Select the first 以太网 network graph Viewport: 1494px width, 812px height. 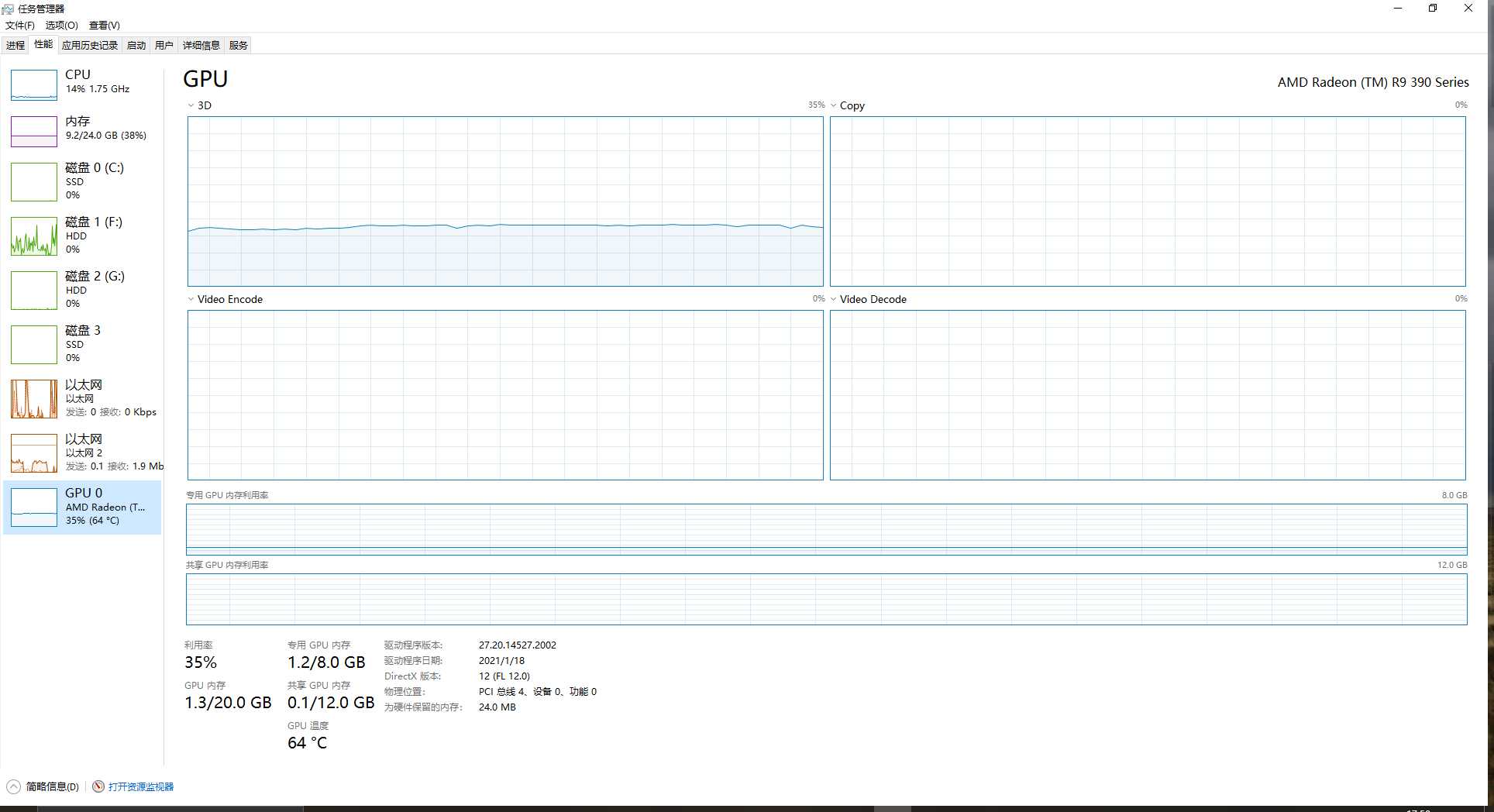[x=34, y=399]
